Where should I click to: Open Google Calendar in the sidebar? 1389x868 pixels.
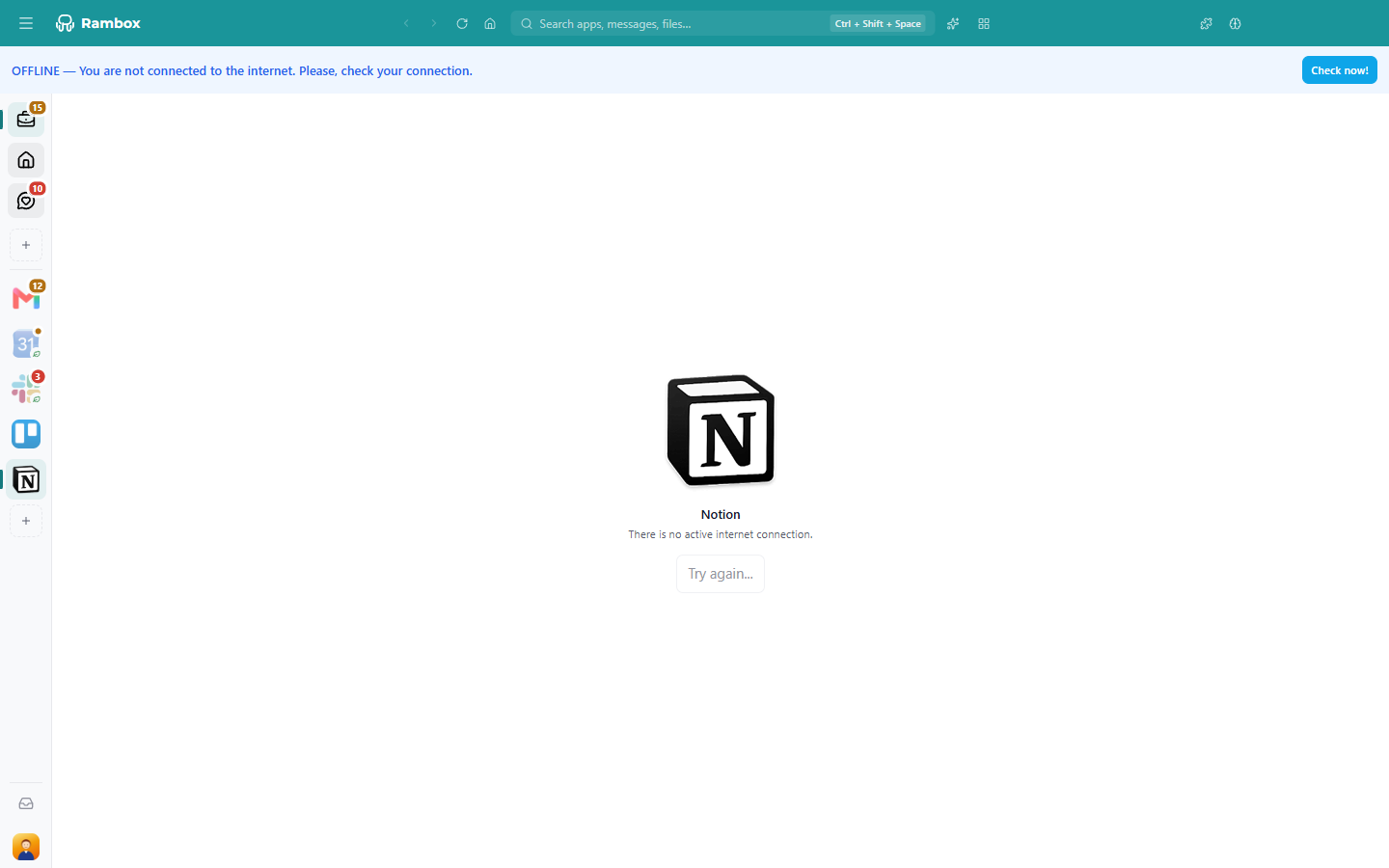click(x=26, y=343)
